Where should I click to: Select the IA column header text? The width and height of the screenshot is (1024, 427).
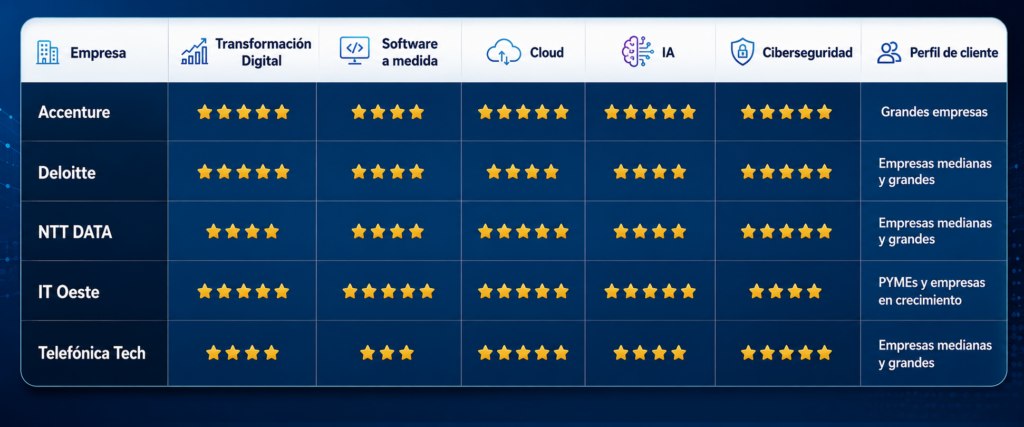[x=667, y=53]
